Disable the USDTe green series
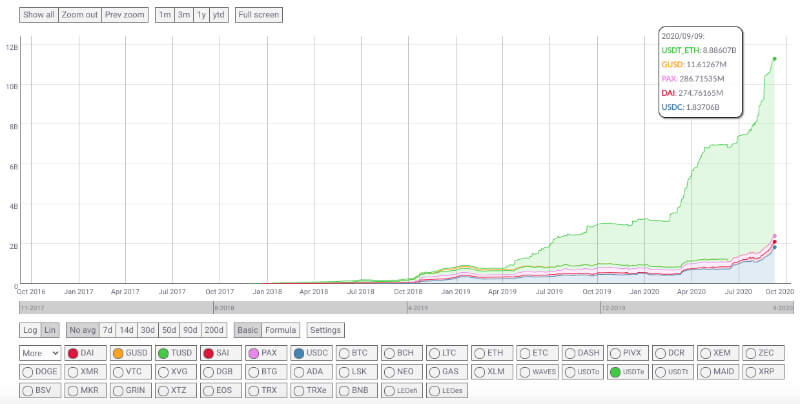 coord(614,372)
